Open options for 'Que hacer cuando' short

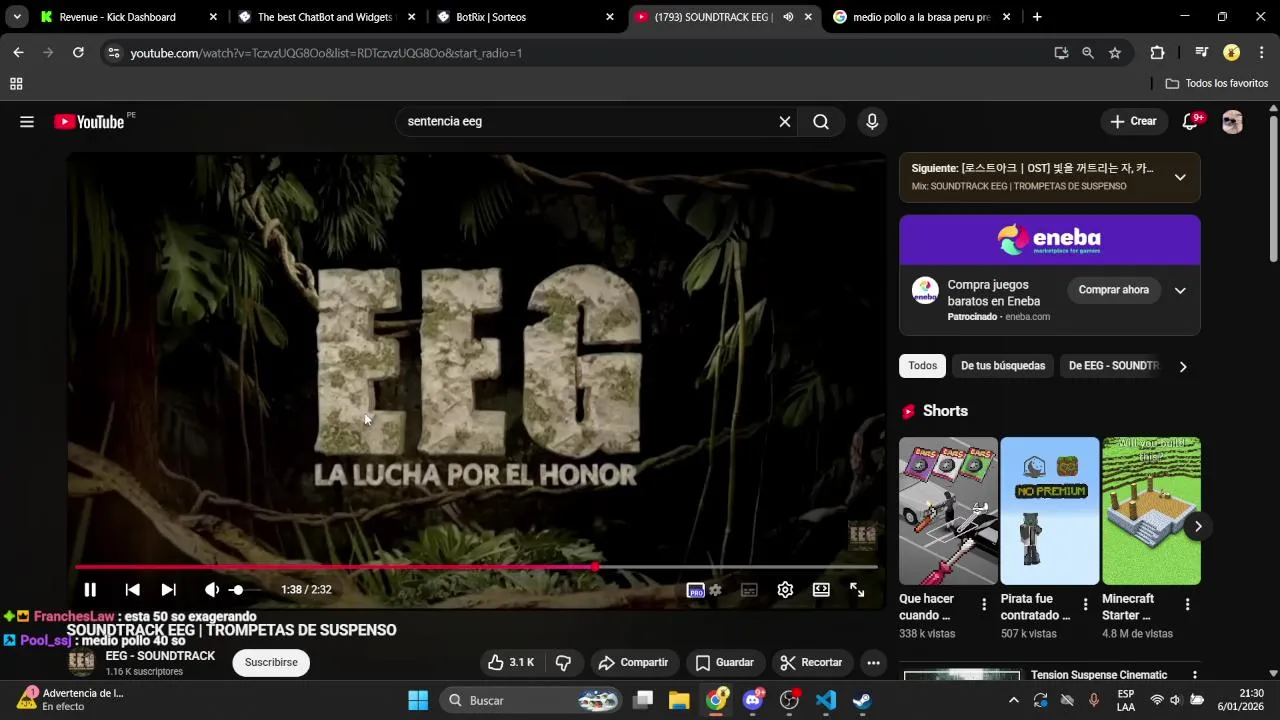984,604
